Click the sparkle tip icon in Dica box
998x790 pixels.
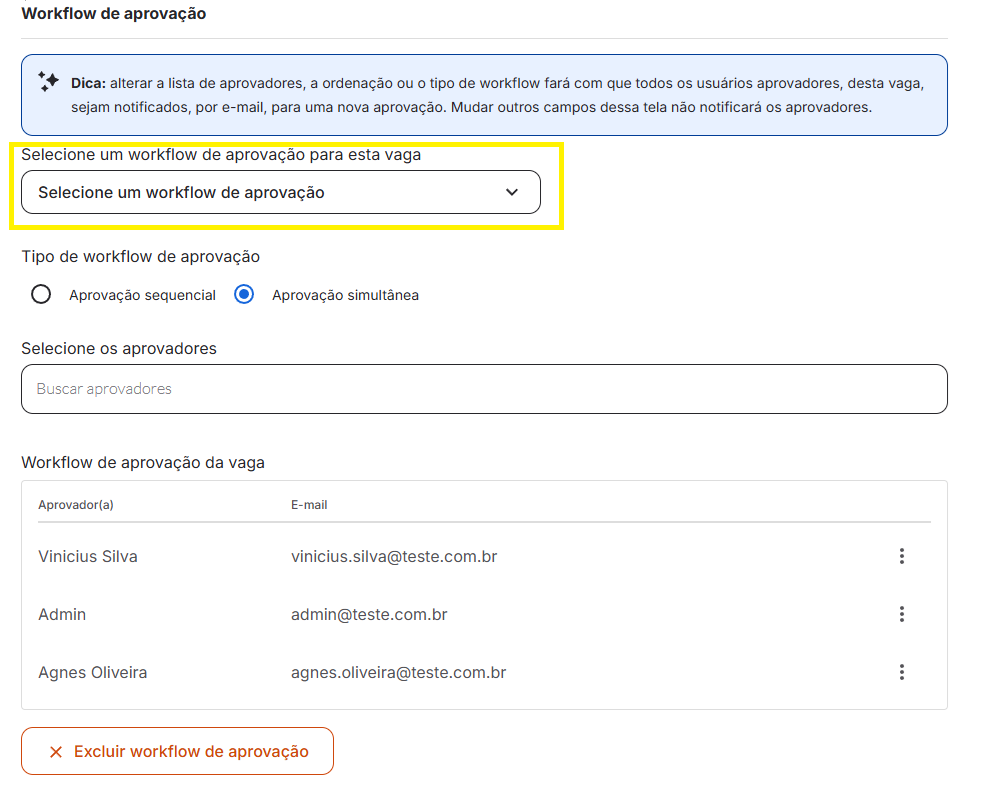coord(48,81)
